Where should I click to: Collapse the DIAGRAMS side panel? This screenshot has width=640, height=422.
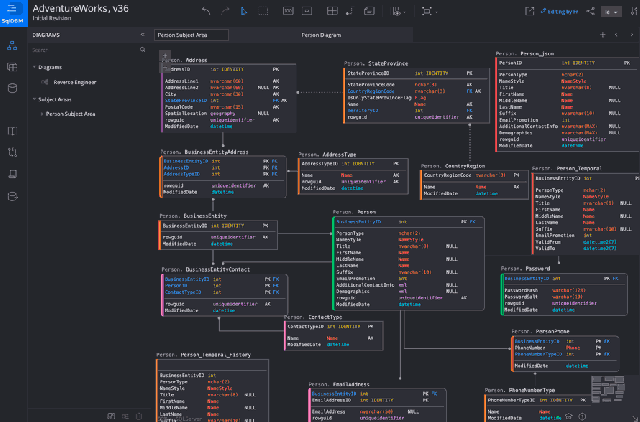(142, 35)
